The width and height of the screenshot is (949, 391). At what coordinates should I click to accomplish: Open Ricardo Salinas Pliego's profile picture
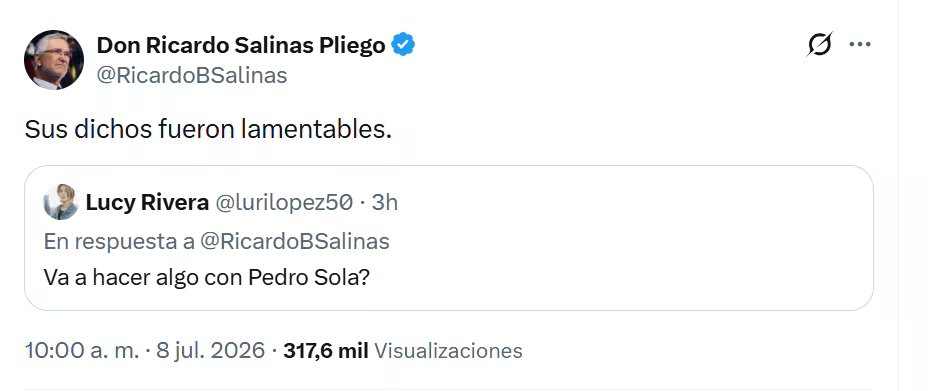pyautogui.click(x=54, y=60)
